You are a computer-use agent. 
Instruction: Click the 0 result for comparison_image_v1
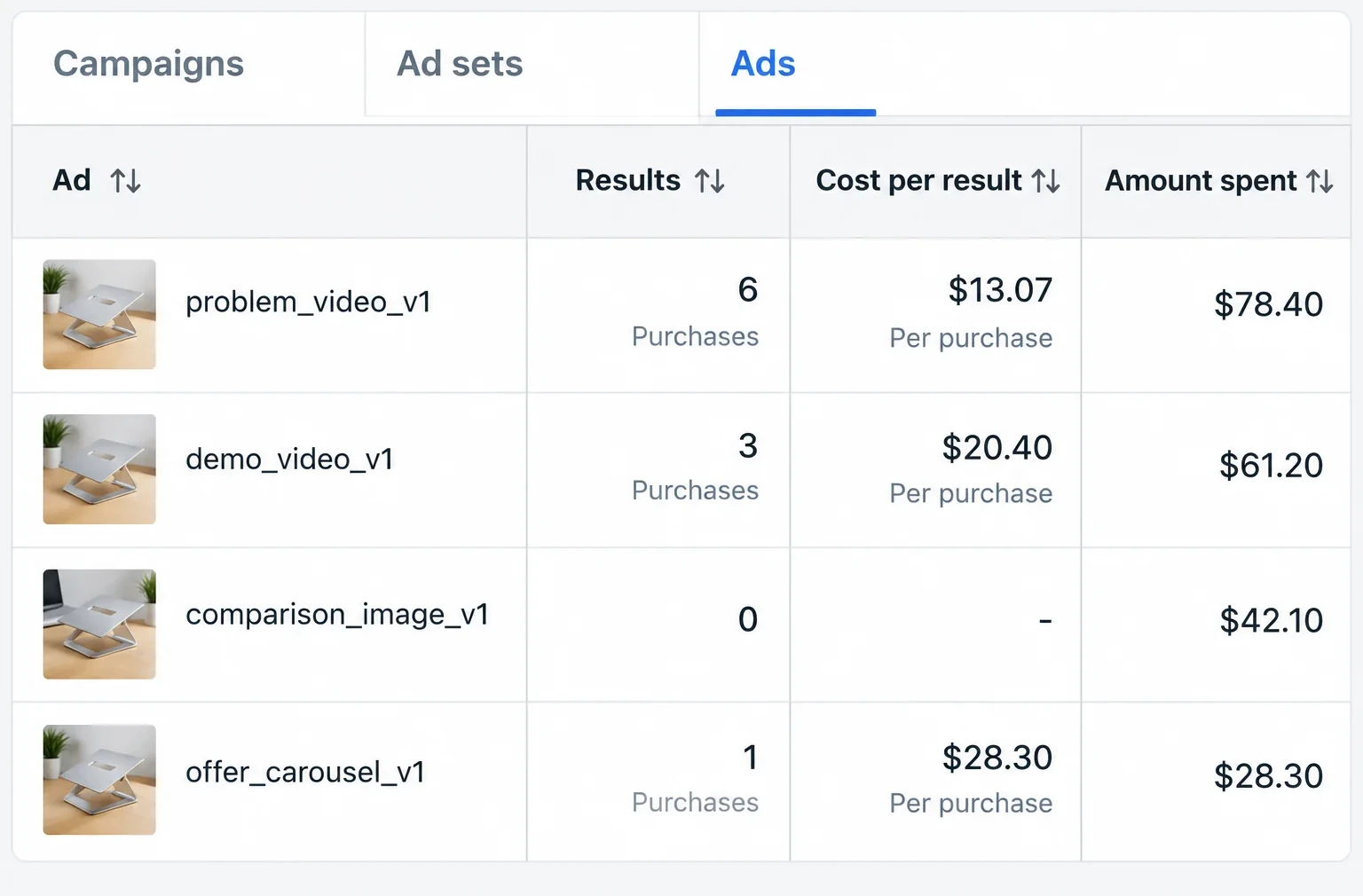coord(748,619)
